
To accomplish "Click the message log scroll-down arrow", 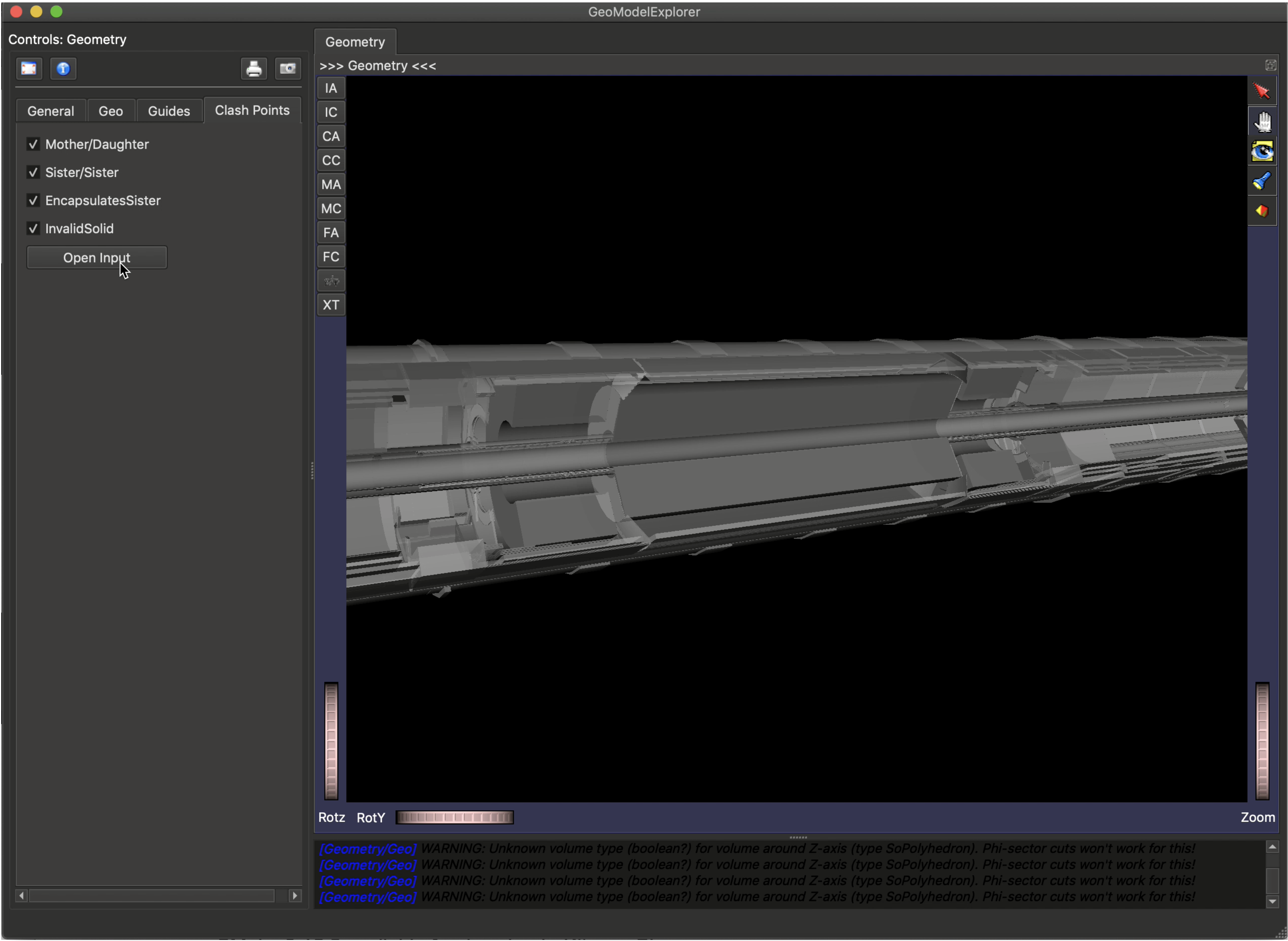I will click(1272, 901).
